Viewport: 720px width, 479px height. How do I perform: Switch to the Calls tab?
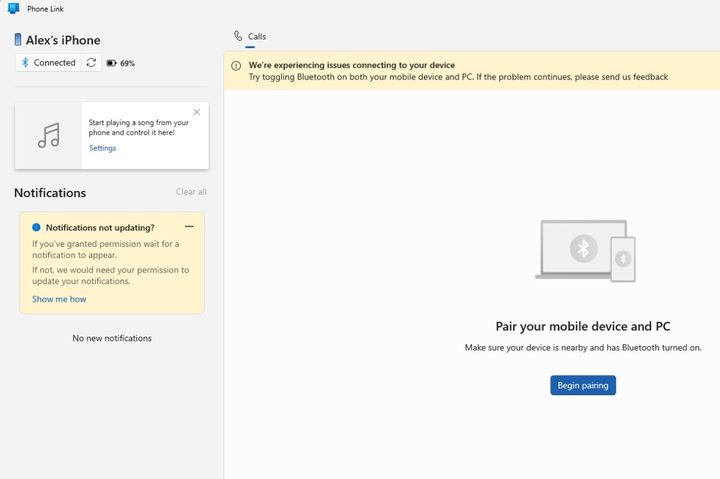coord(250,37)
